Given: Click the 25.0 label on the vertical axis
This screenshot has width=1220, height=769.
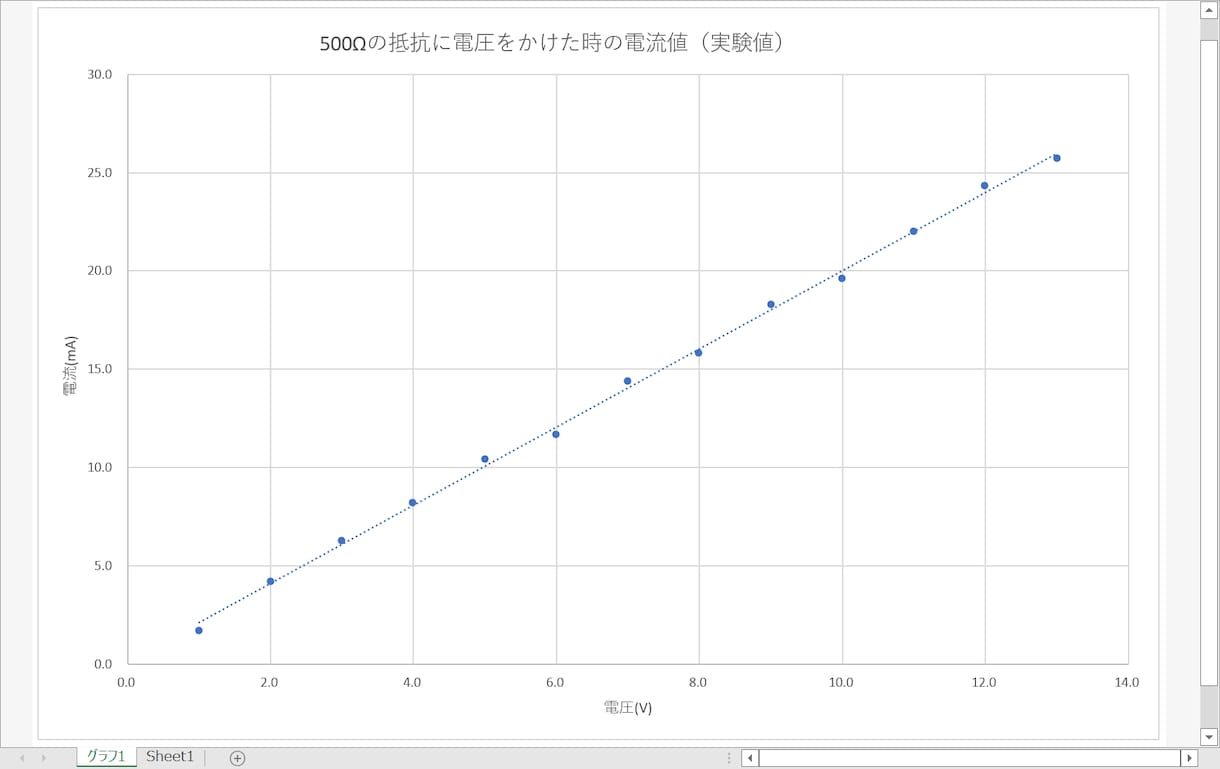Looking at the screenshot, I should [x=99, y=173].
